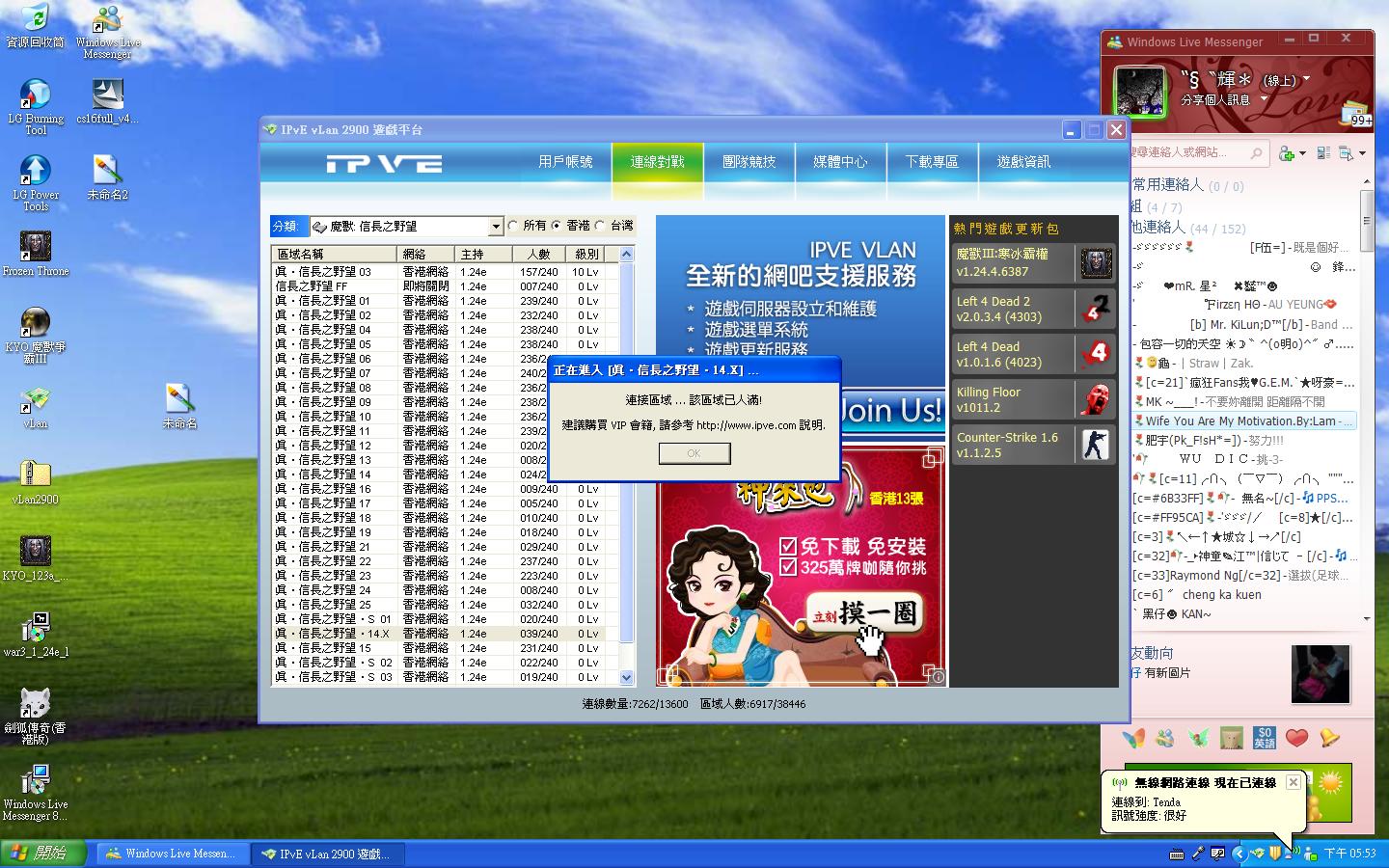Click the vLan2900 desktop shortcut

(36, 475)
